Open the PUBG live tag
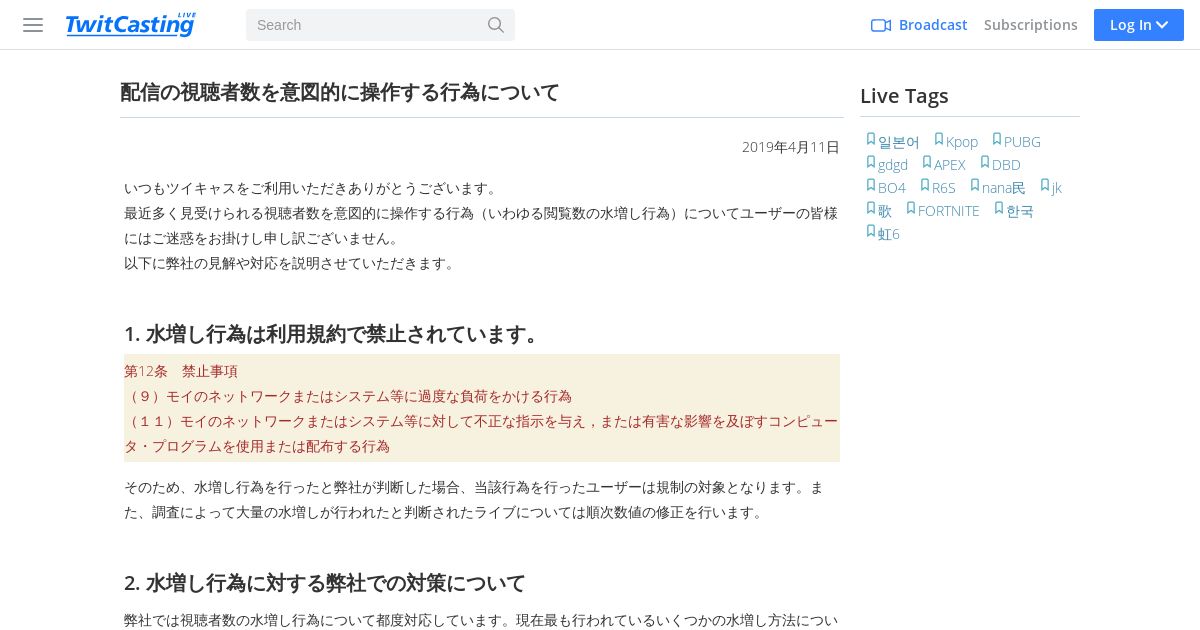This screenshot has width=1200, height=630. [x=1022, y=142]
